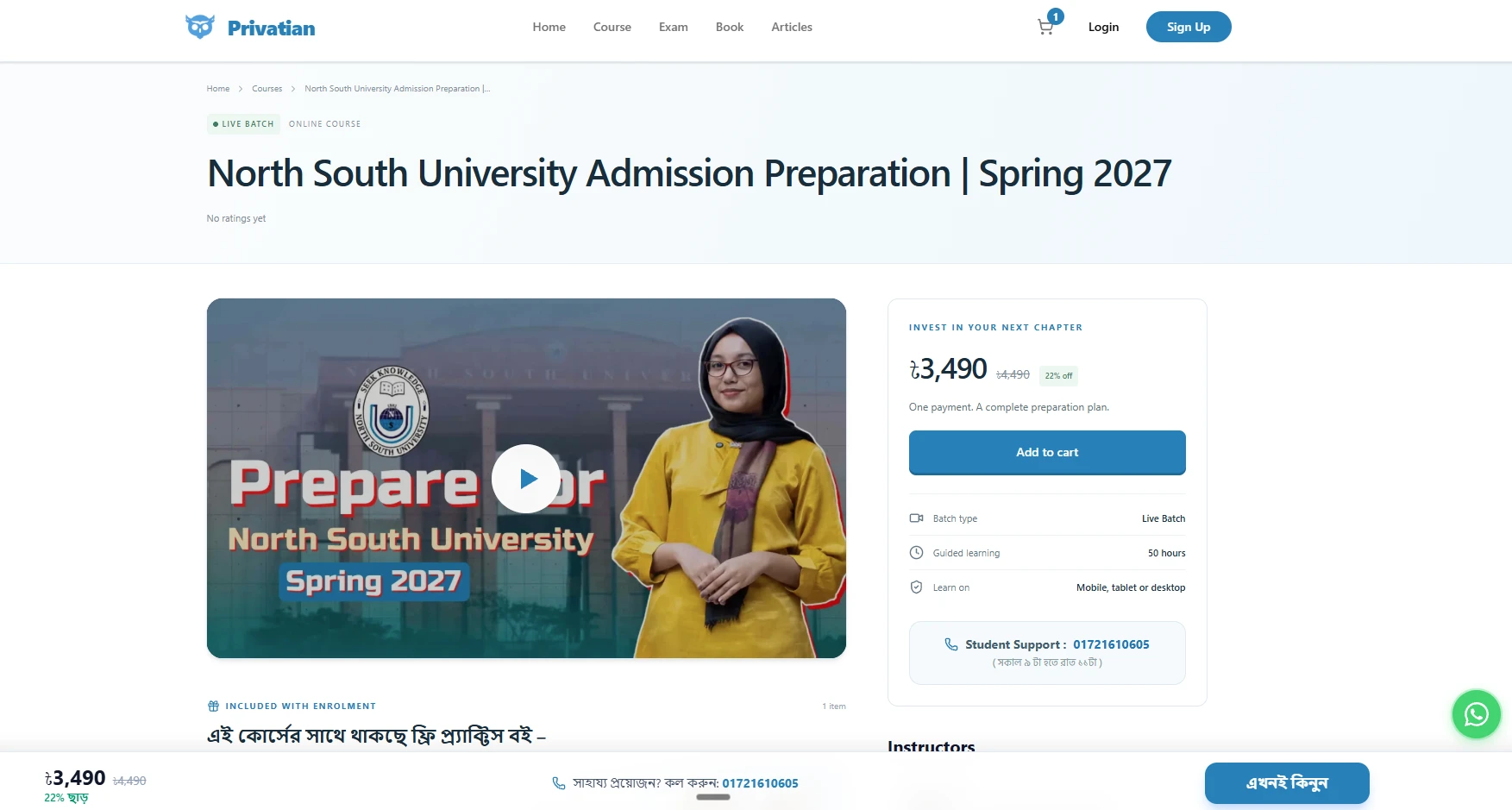
Task: Click the Privatian owl logo
Action: tap(200, 27)
